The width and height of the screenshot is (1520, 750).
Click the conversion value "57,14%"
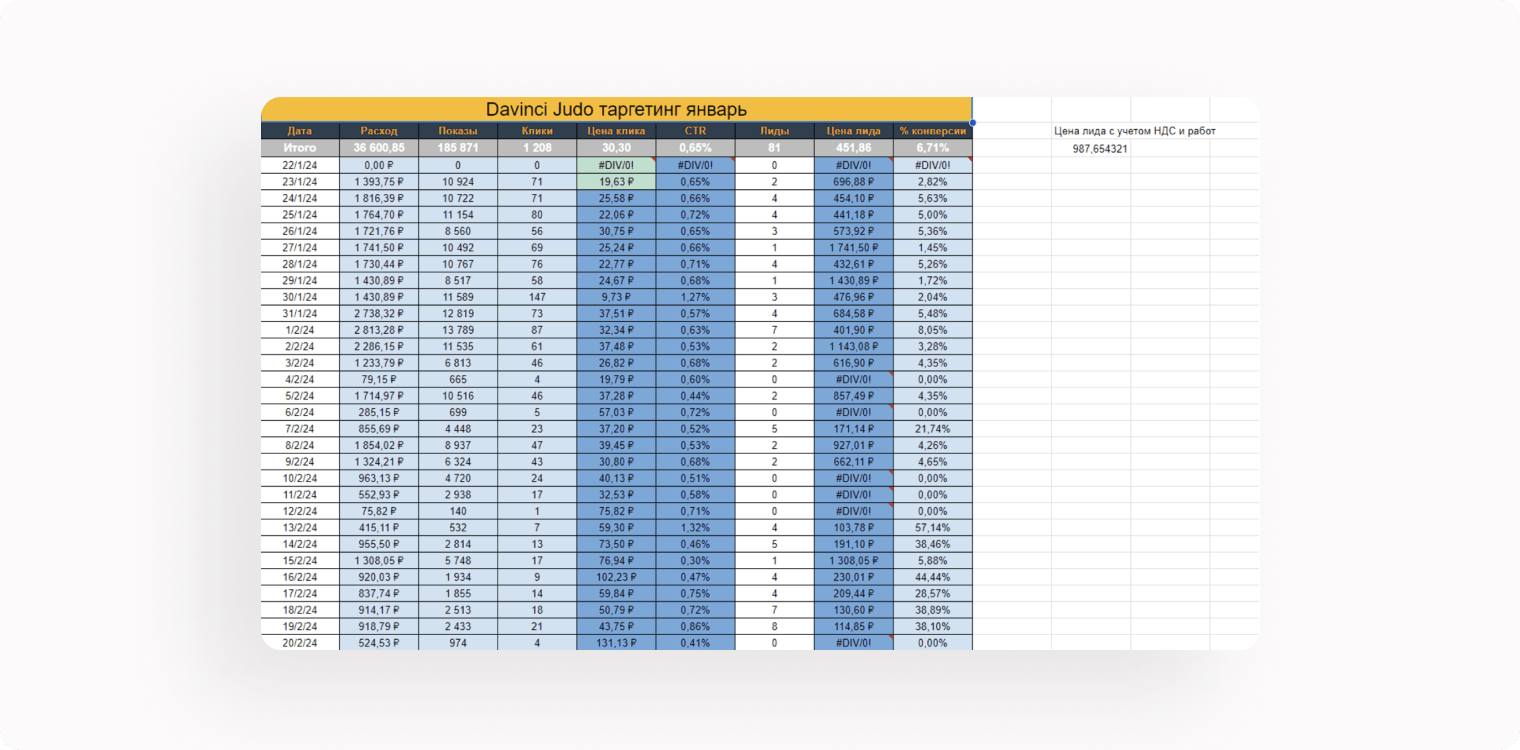click(x=933, y=528)
